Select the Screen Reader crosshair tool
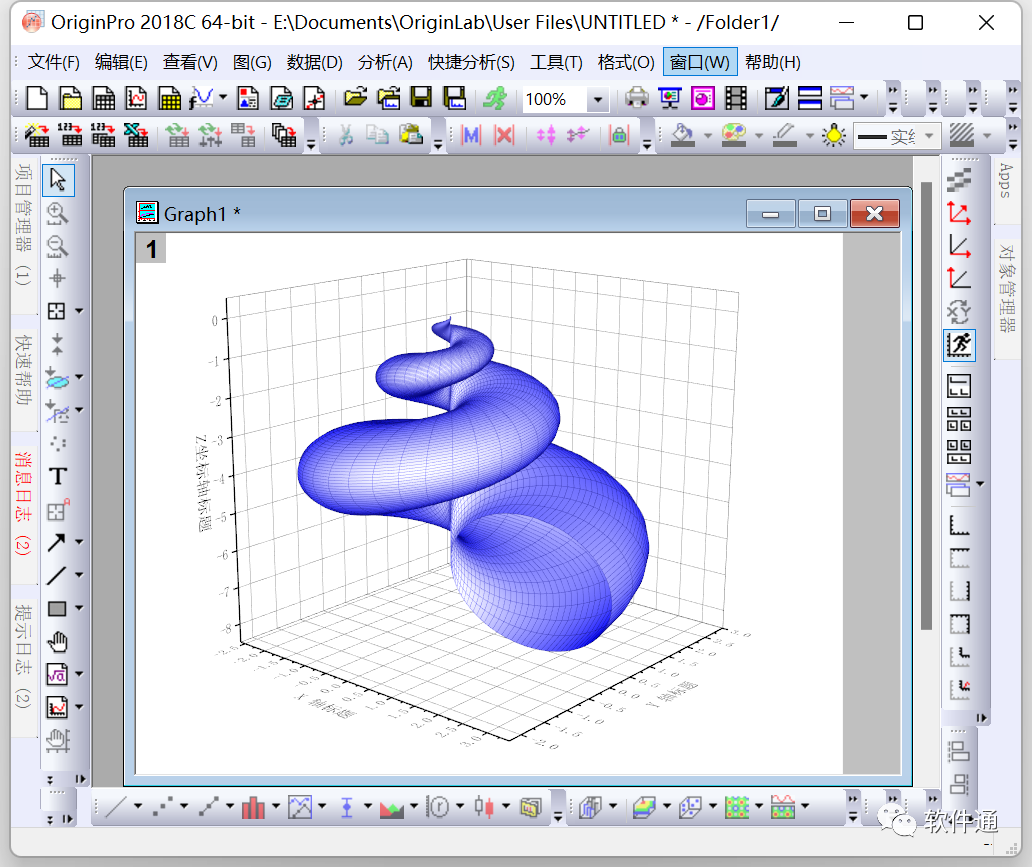 coord(58,278)
